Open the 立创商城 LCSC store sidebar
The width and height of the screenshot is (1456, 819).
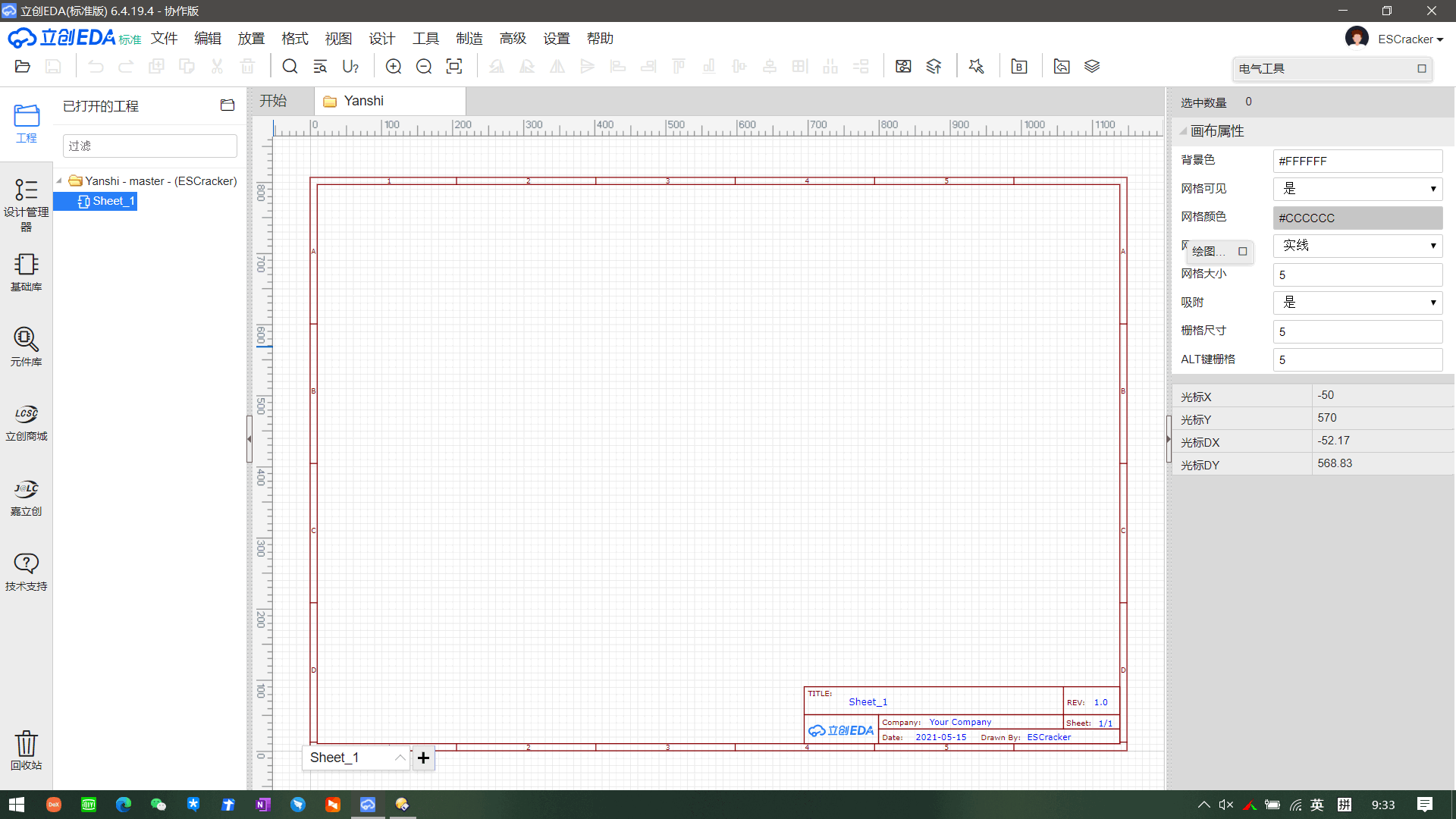pos(27,422)
